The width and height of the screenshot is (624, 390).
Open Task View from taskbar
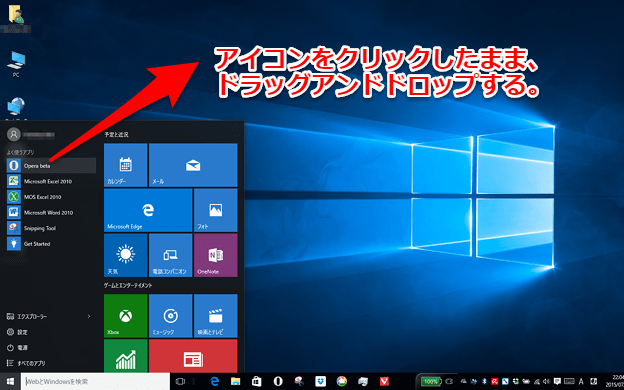tap(180, 382)
